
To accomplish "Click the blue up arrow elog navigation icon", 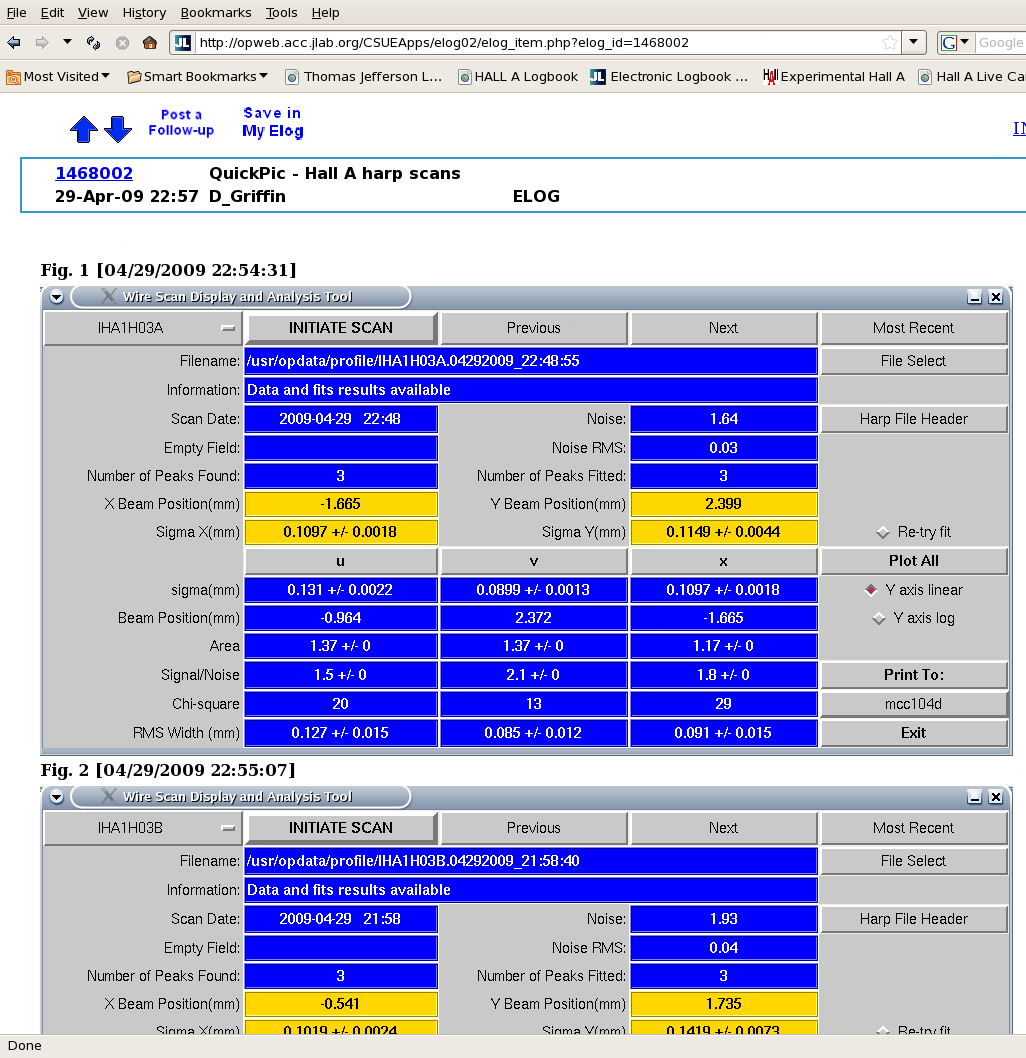I will [x=84, y=129].
